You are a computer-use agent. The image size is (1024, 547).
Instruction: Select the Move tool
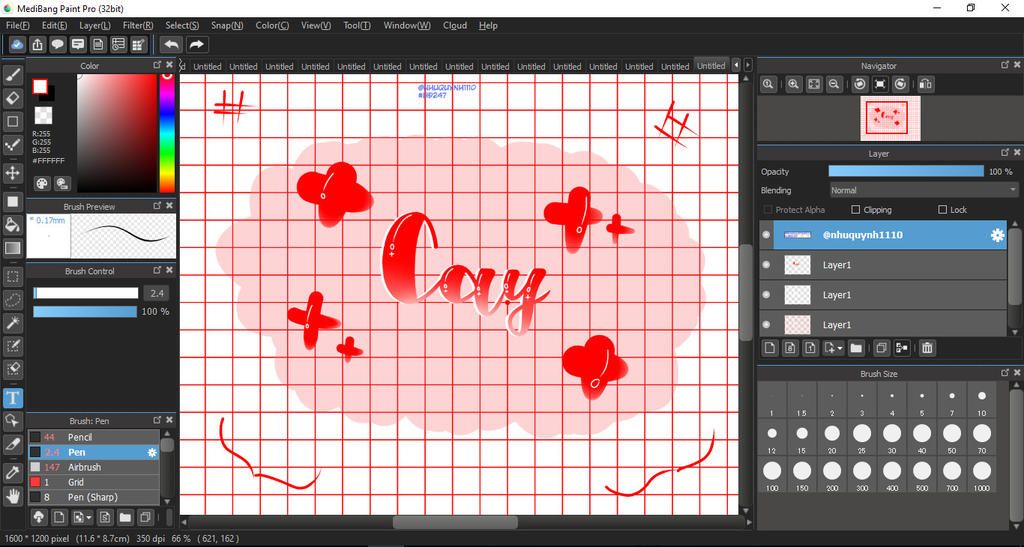(12, 173)
